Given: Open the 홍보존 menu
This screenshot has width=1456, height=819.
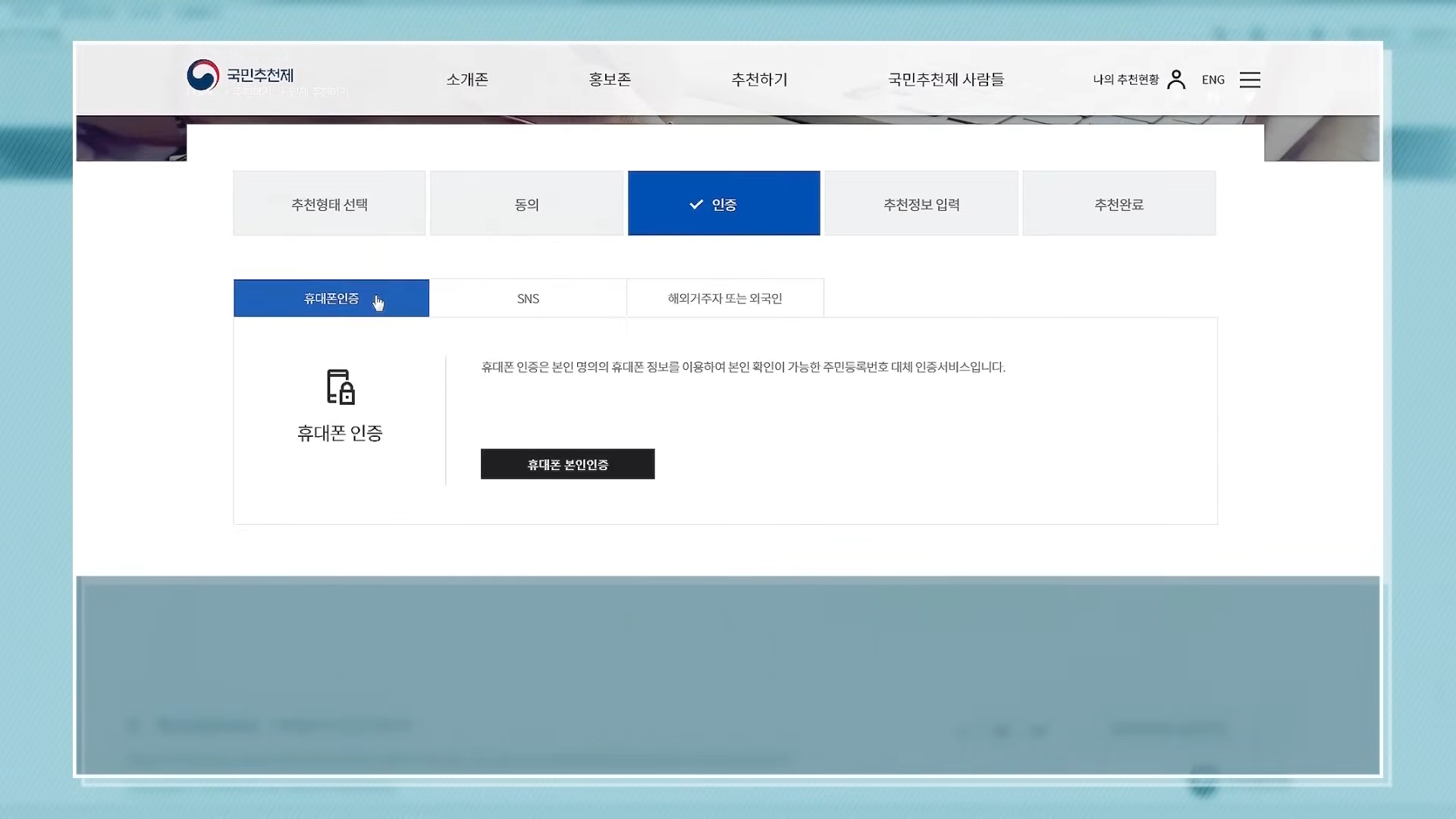Looking at the screenshot, I should pos(610,80).
